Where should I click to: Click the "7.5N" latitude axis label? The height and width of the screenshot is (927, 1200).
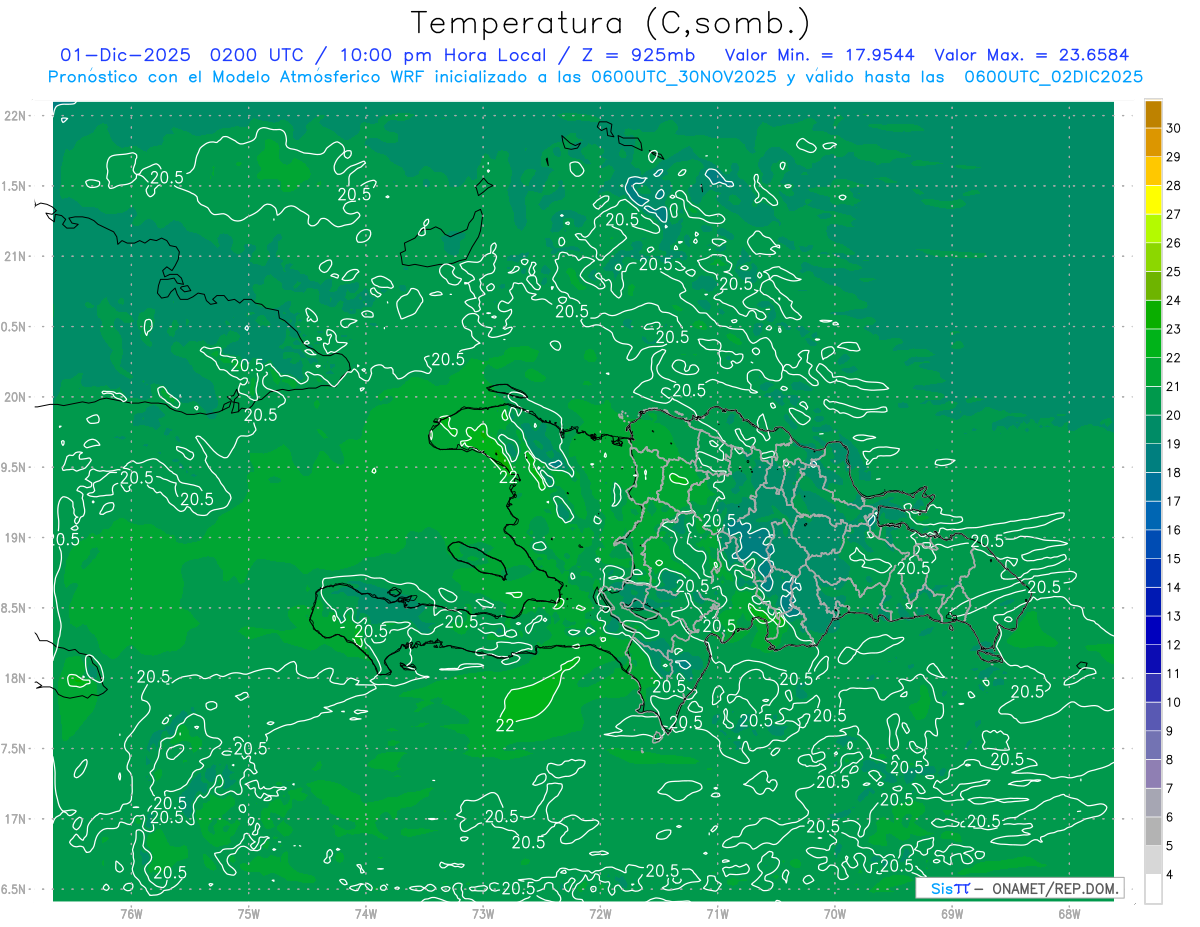tap(15, 748)
